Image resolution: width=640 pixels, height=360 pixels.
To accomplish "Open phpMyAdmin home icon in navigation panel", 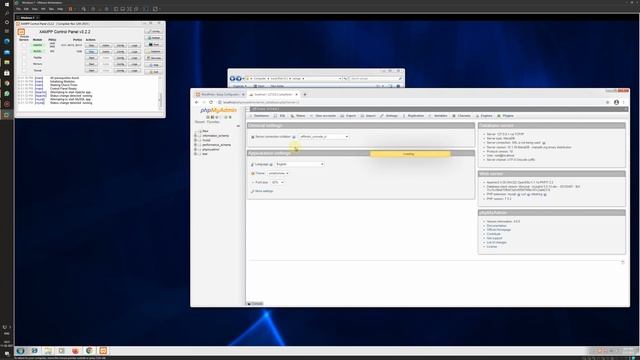I will pos(208,117).
